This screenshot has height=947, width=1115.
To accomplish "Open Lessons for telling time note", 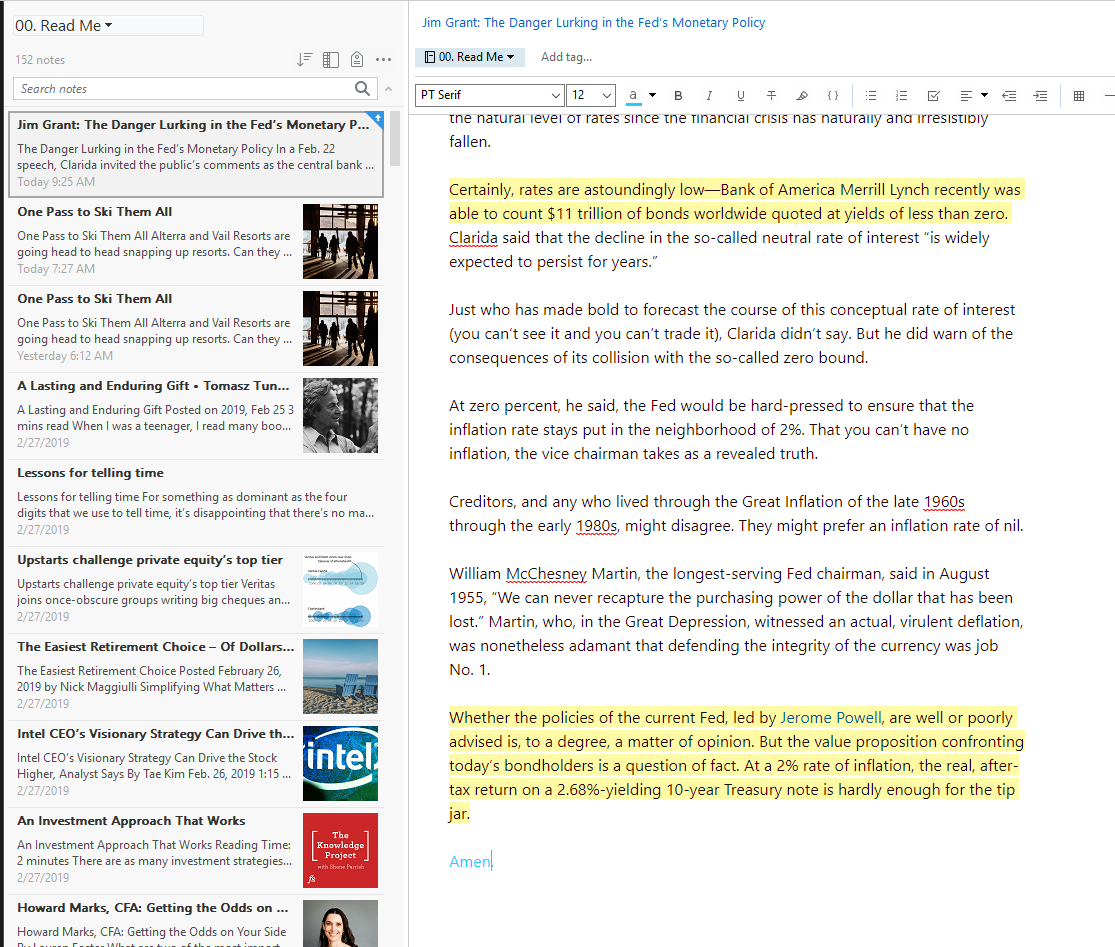I will (x=196, y=502).
